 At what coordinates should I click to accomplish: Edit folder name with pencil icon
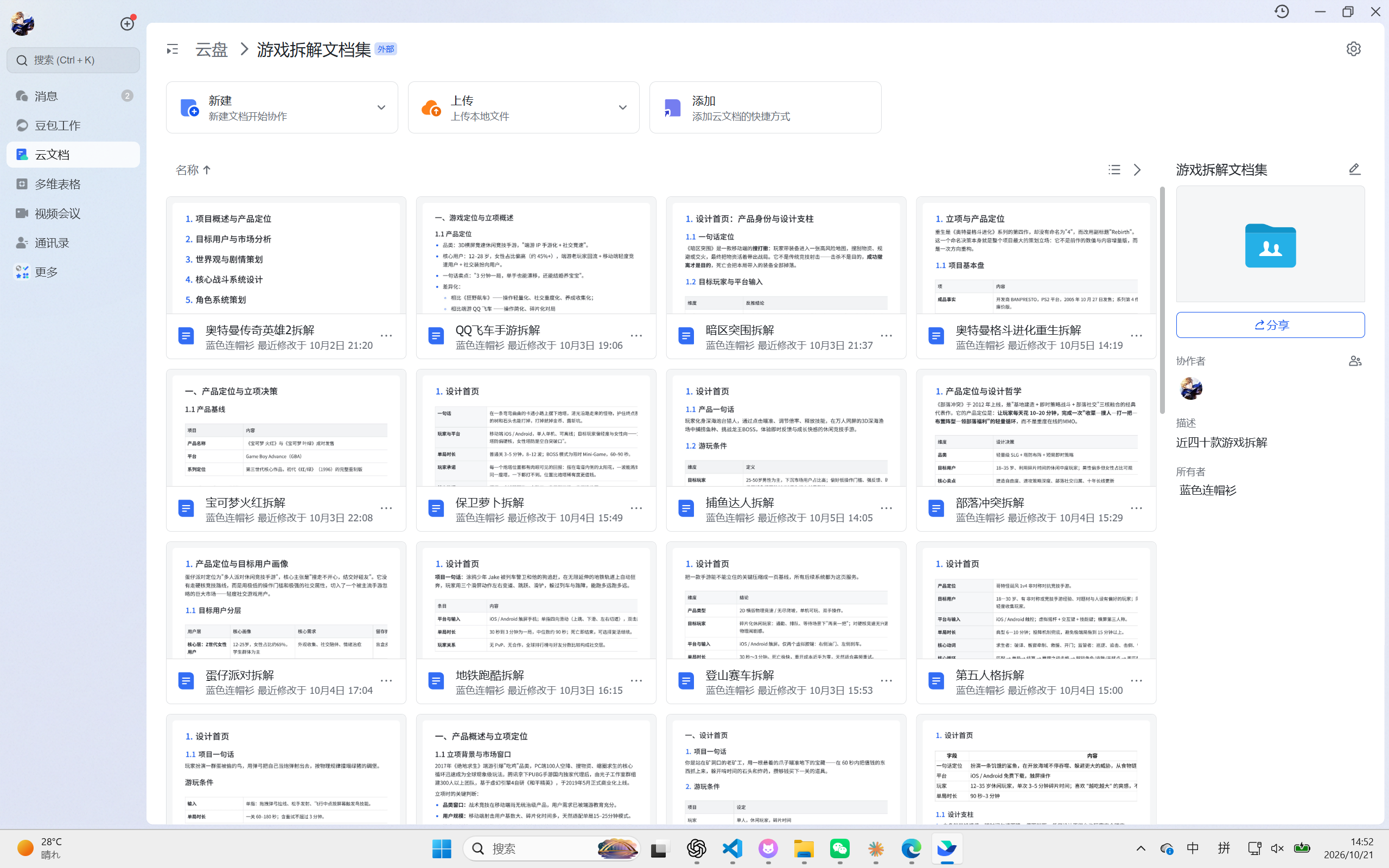1354,169
